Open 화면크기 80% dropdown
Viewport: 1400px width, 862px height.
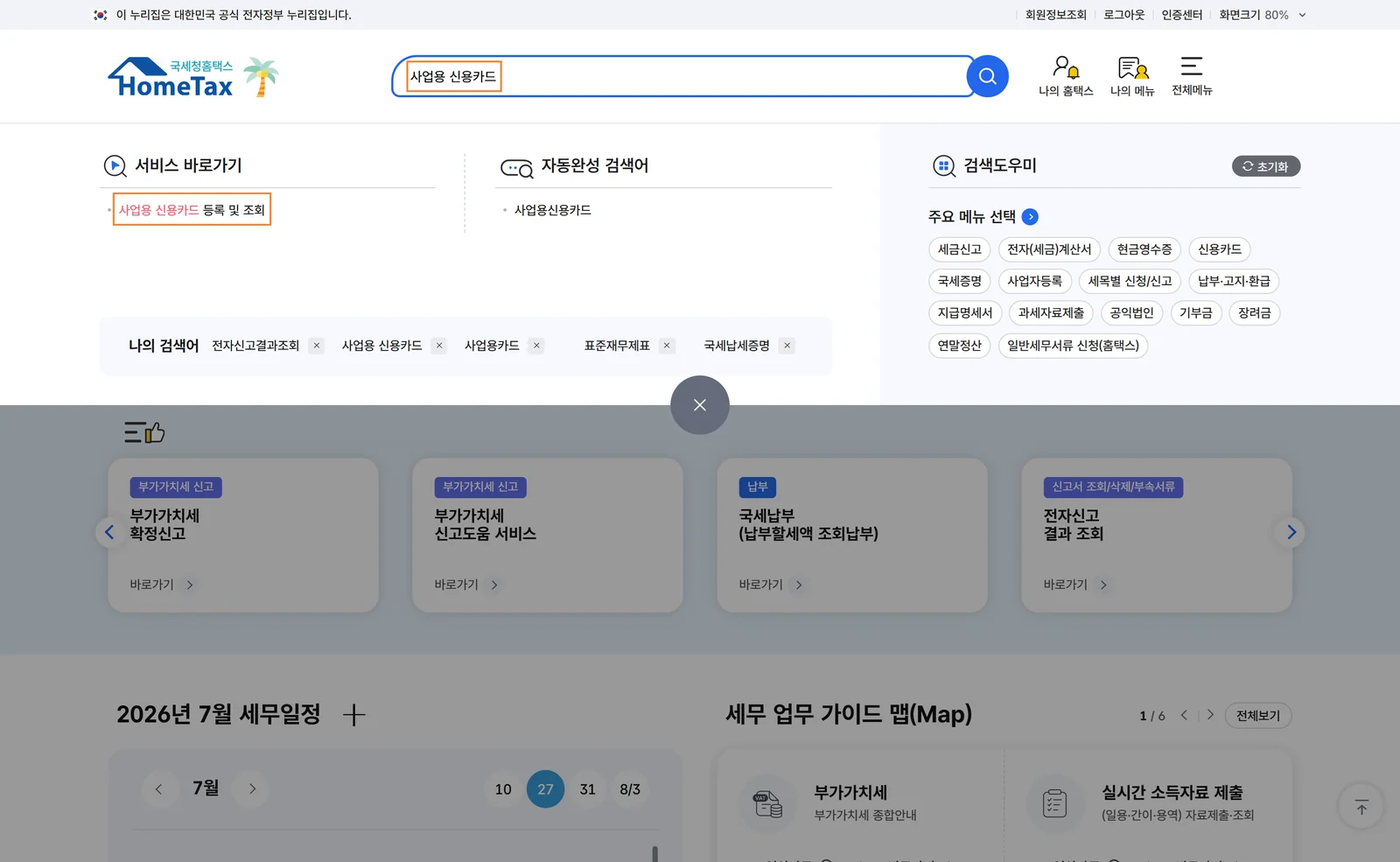click(x=1263, y=15)
